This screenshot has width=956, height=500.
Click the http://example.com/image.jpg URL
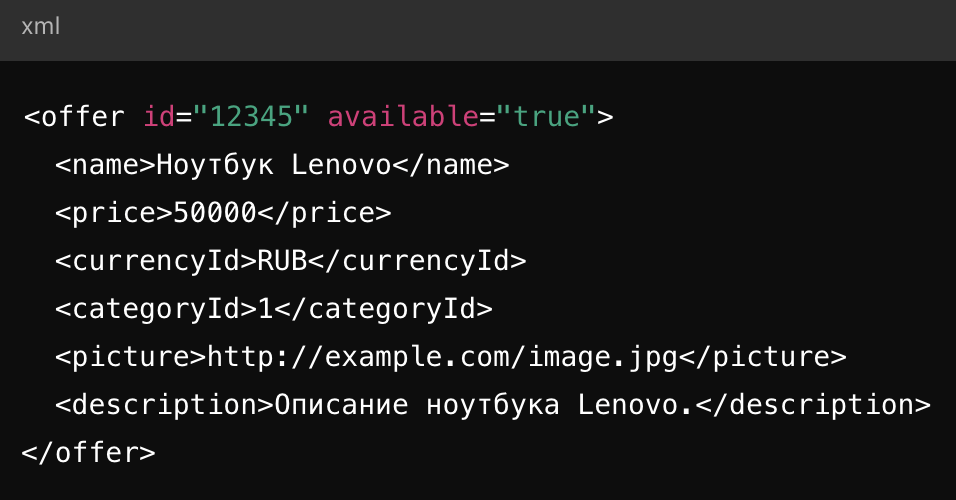[x=442, y=357]
